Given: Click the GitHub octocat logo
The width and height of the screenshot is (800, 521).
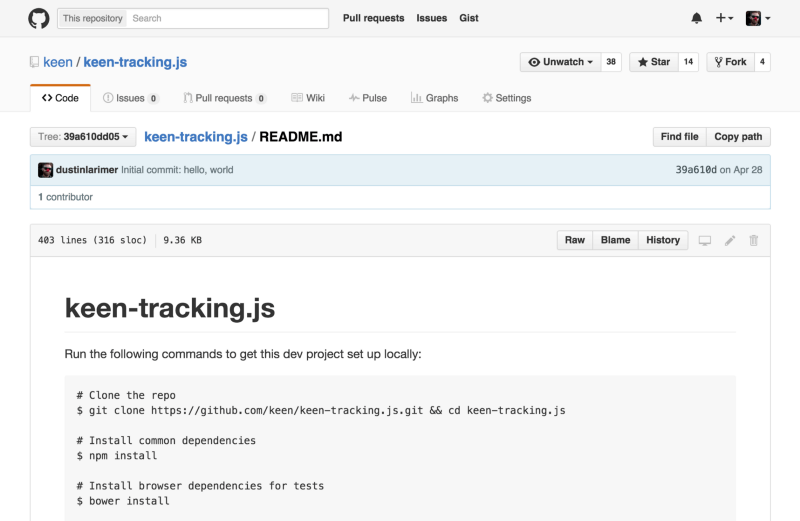Looking at the screenshot, I should coord(39,18).
